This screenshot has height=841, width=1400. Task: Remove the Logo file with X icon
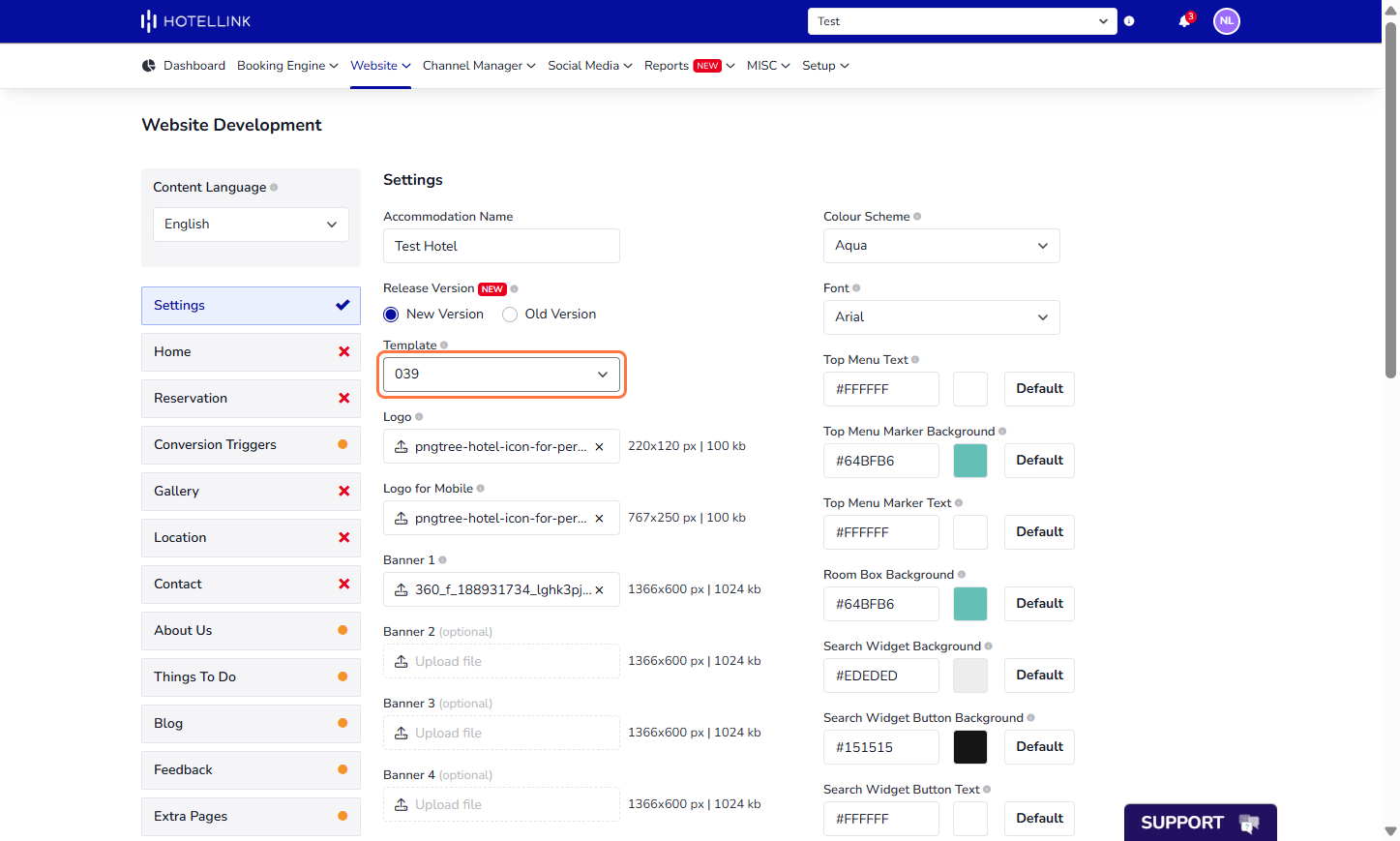click(600, 447)
